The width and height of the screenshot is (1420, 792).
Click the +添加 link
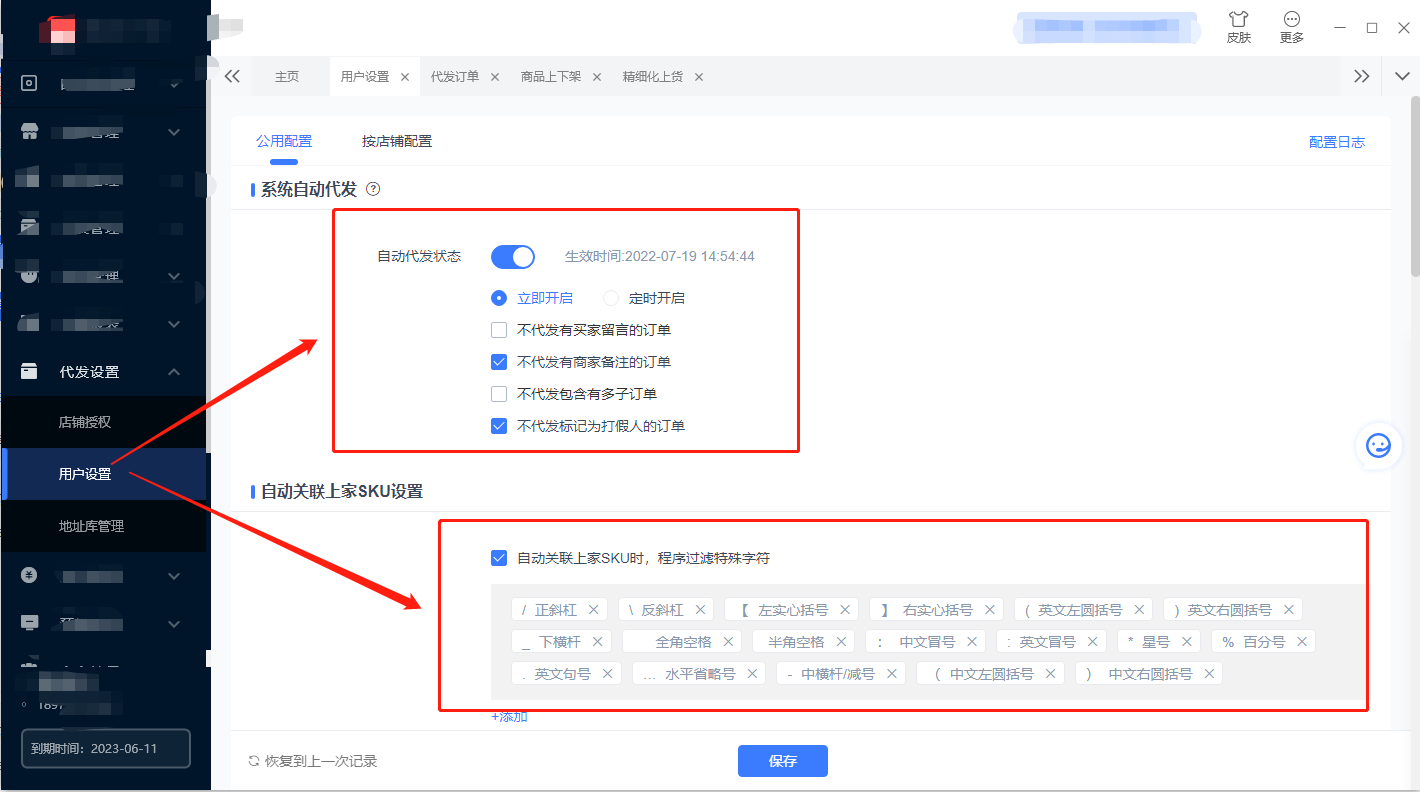tap(509, 716)
